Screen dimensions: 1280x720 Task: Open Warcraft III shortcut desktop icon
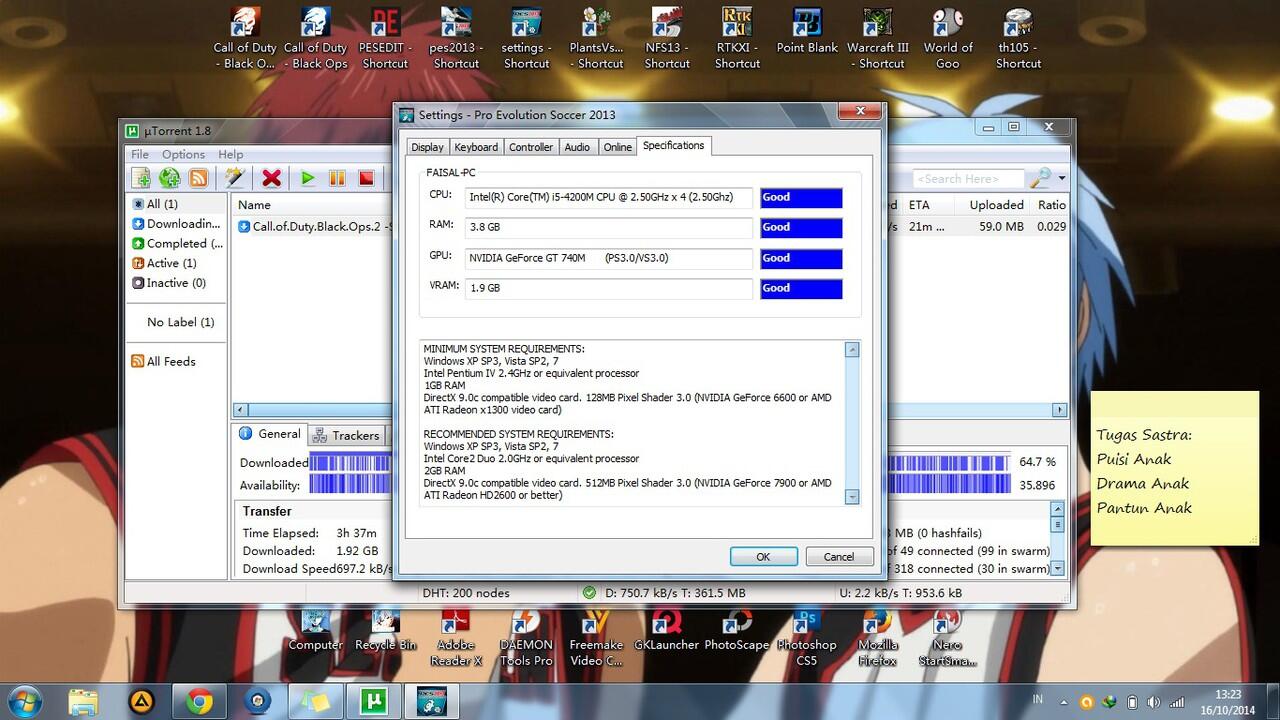tap(878, 39)
